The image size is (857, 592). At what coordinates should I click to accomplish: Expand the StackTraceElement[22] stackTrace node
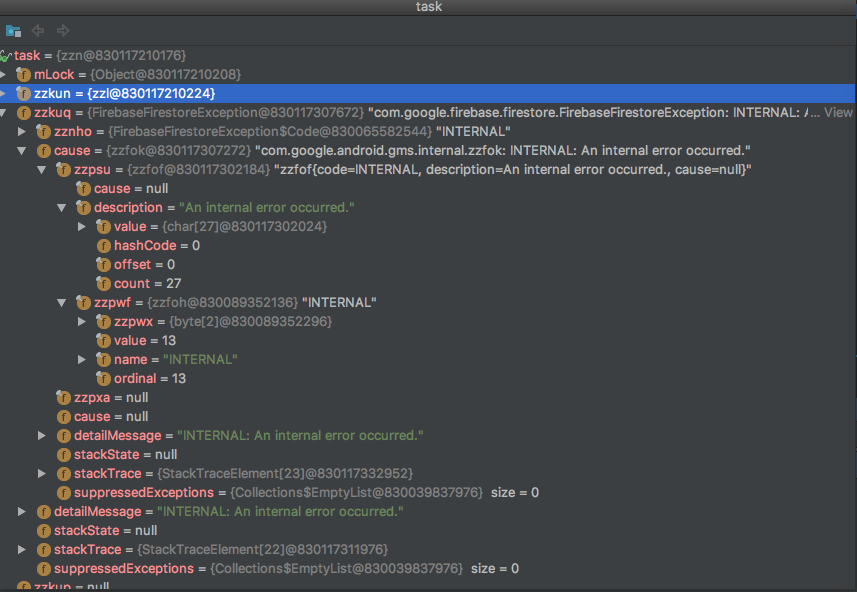tap(22, 549)
